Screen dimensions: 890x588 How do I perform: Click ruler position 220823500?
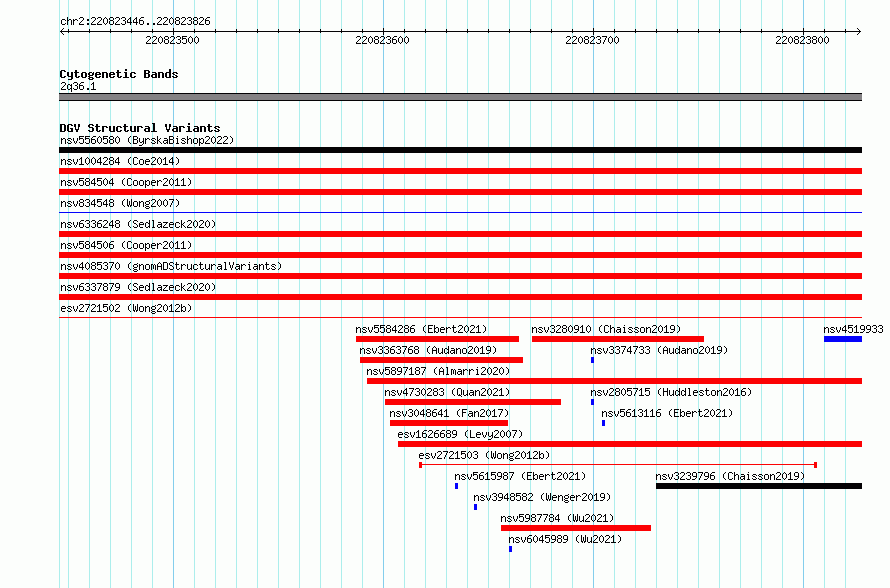click(x=173, y=40)
